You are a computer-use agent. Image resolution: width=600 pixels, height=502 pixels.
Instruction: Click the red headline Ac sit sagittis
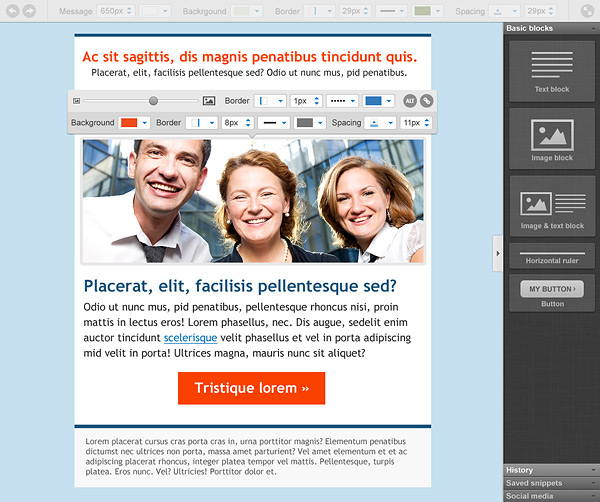(249, 57)
